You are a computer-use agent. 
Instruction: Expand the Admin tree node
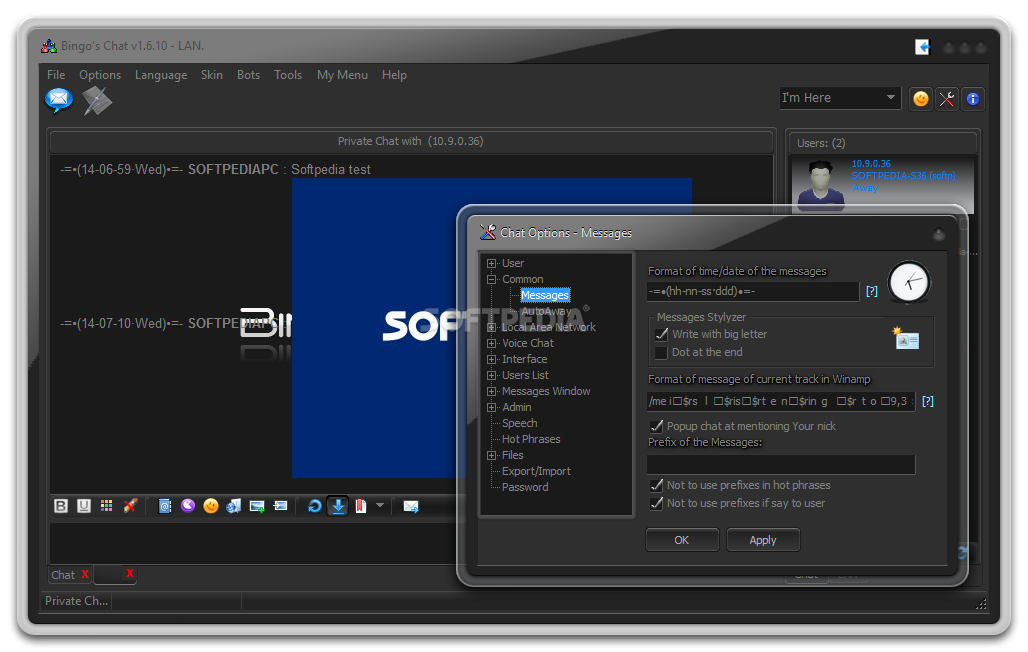491,408
